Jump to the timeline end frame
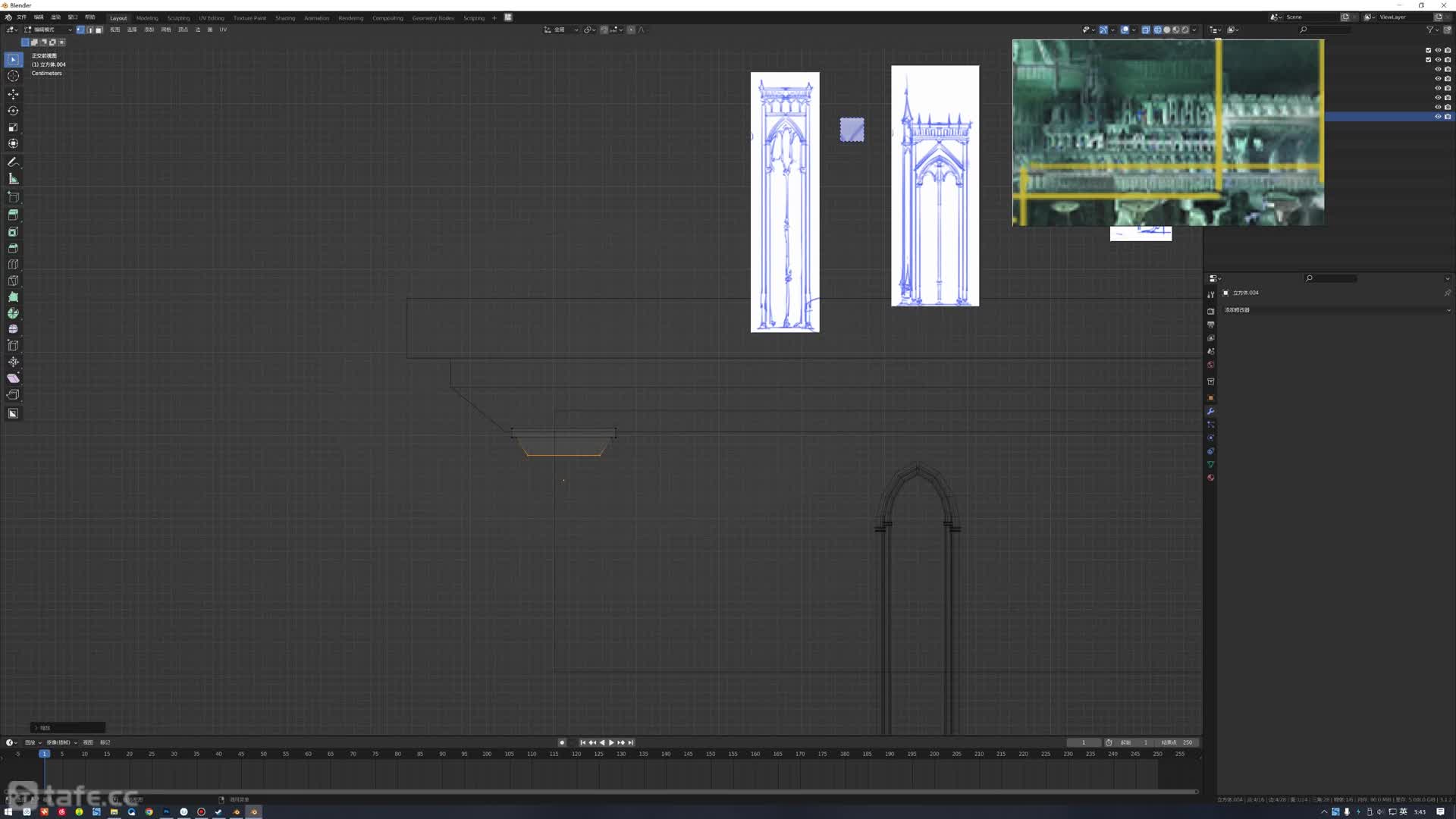 630,742
